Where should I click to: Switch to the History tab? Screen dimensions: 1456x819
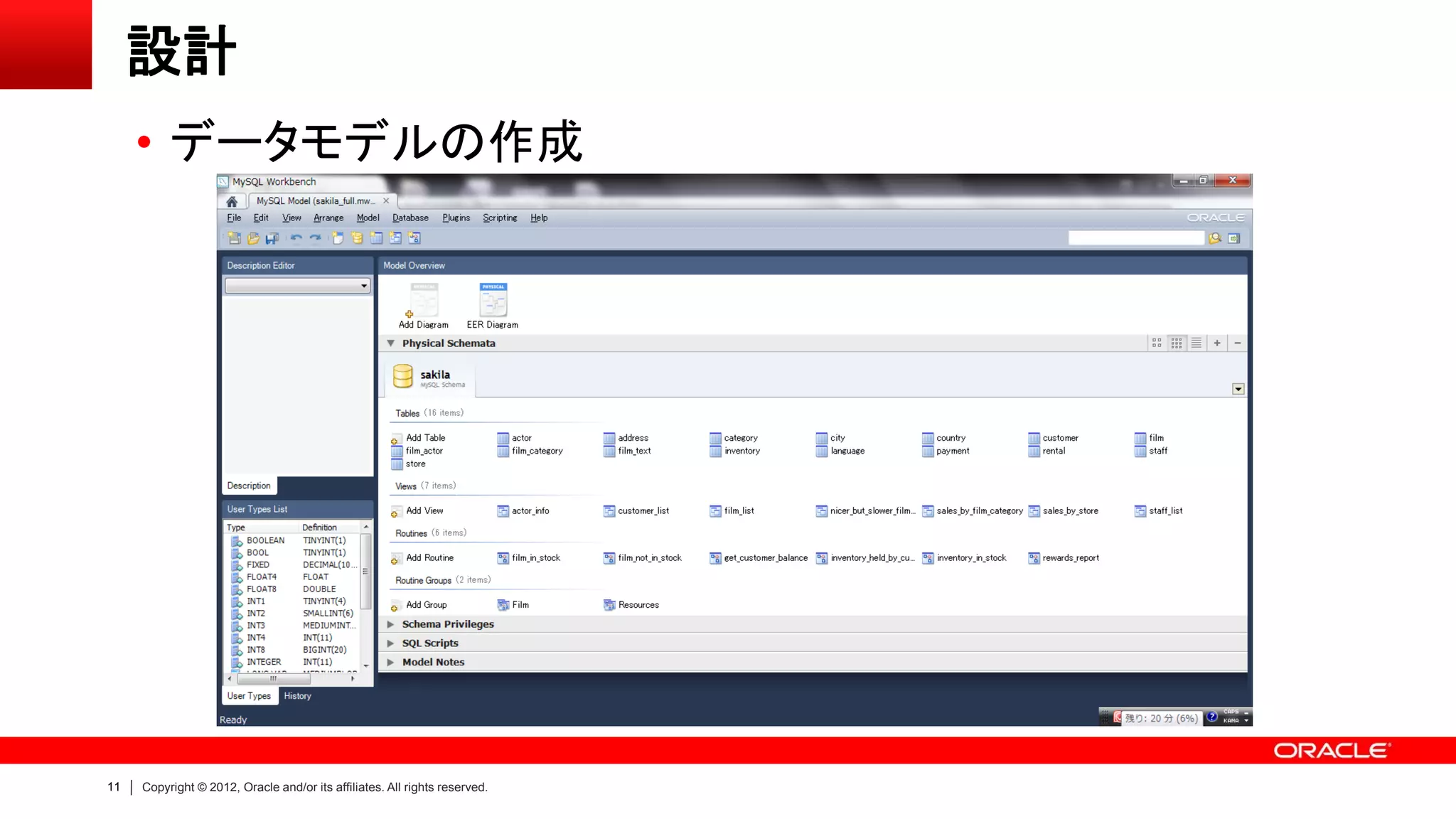point(297,696)
